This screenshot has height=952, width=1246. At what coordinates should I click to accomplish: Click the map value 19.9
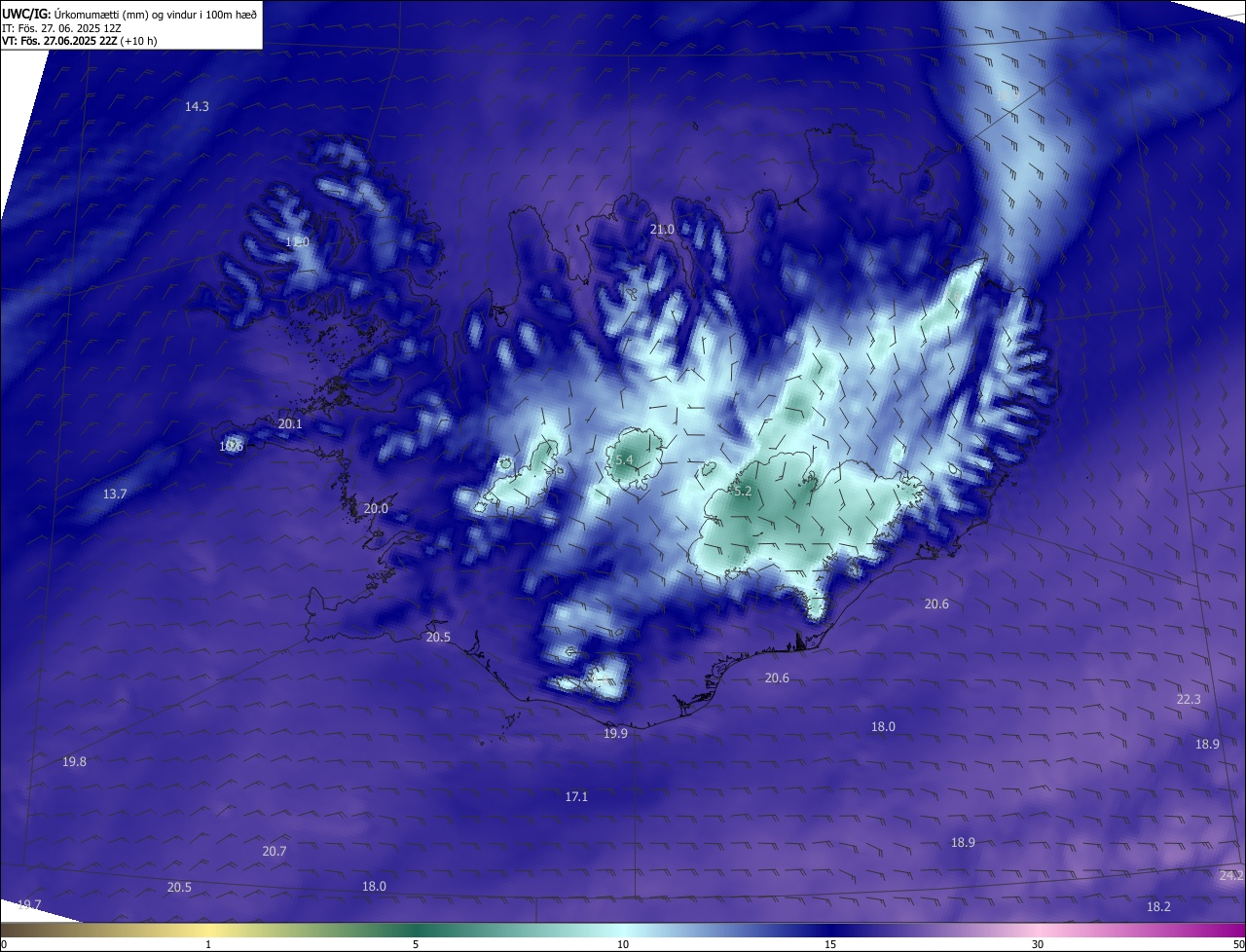pyautogui.click(x=615, y=733)
